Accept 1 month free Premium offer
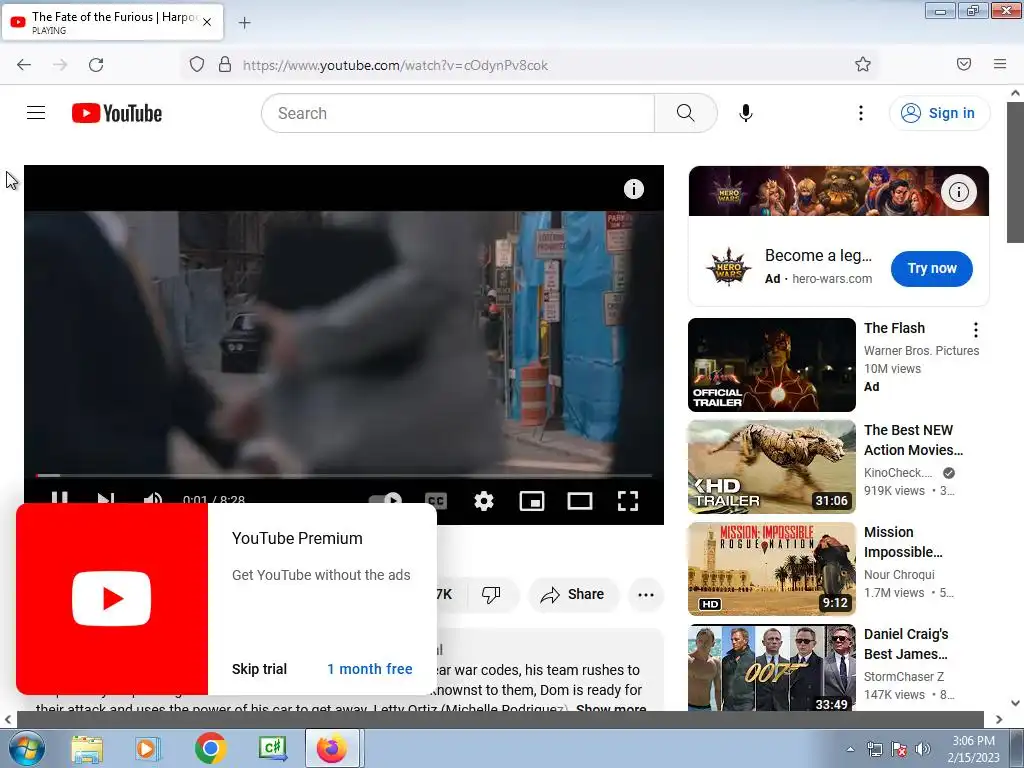The image size is (1024, 768). (370, 669)
